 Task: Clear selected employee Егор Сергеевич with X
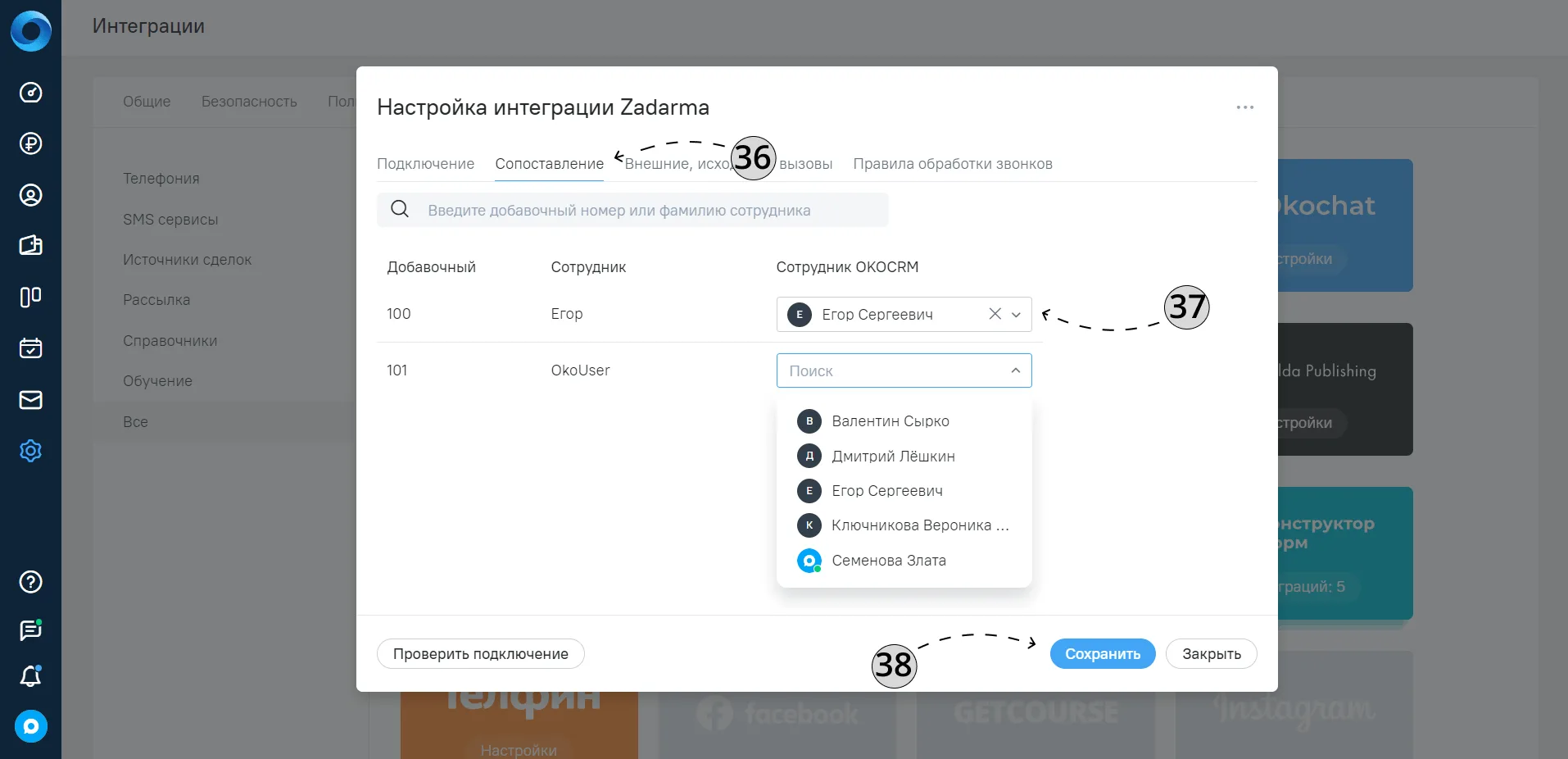pyautogui.click(x=995, y=314)
